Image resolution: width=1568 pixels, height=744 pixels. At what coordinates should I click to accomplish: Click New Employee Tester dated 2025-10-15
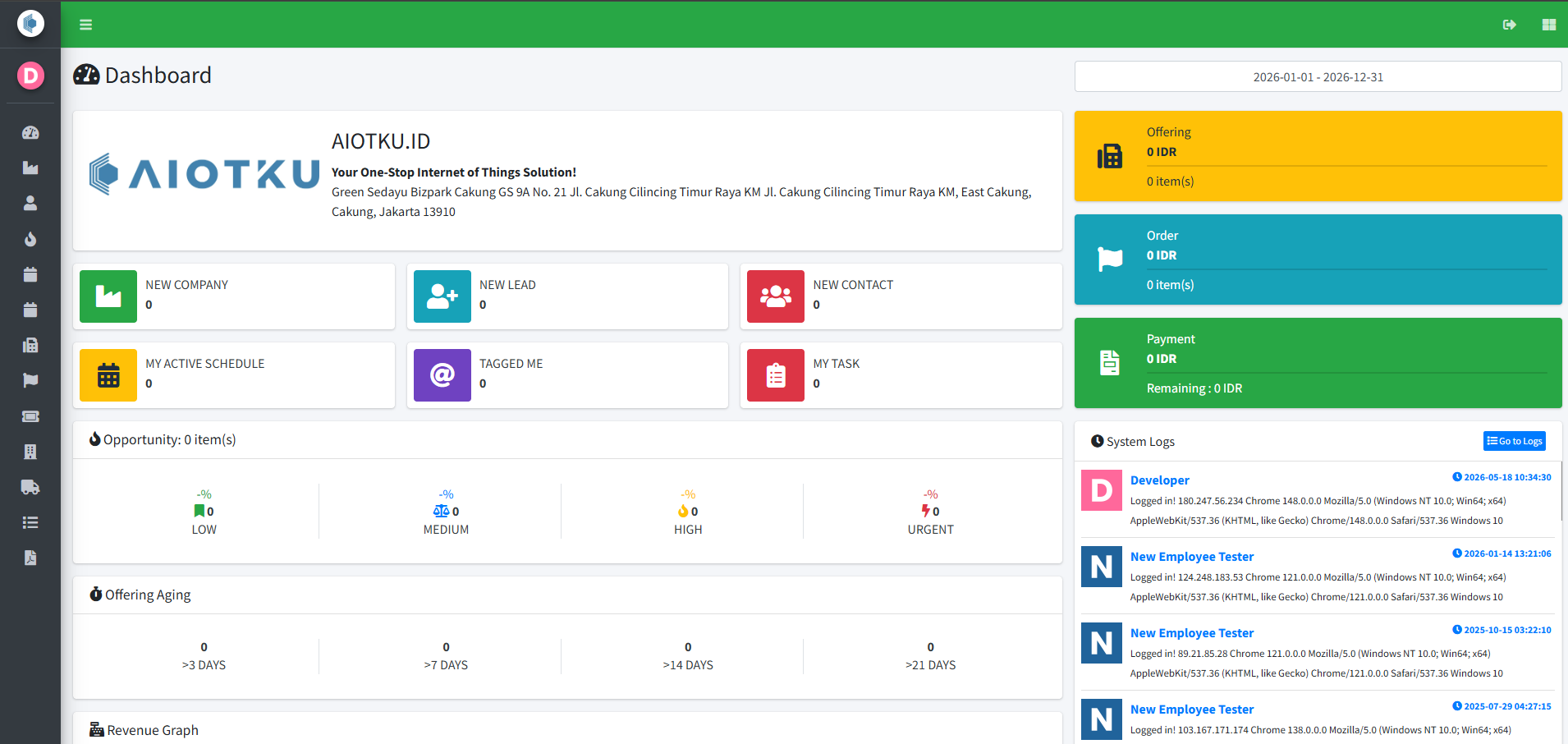[x=1192, y=633]
